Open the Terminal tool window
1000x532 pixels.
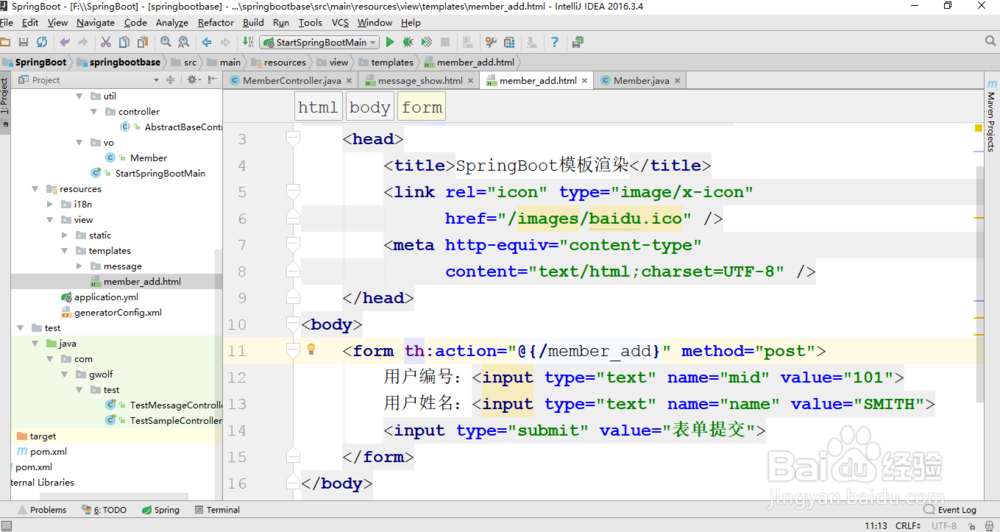[217, 510]
